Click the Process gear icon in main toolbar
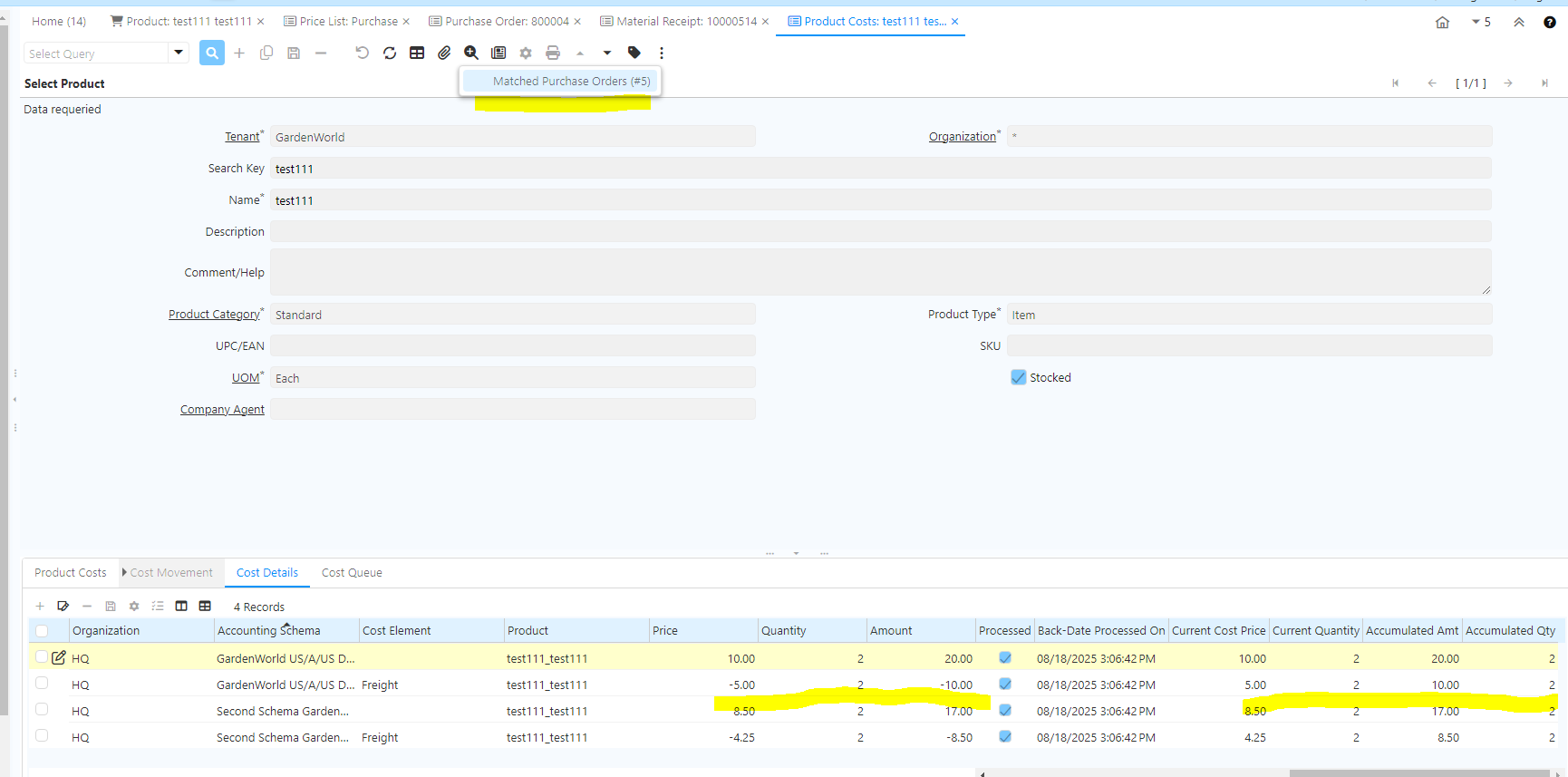 click(526, 53)
